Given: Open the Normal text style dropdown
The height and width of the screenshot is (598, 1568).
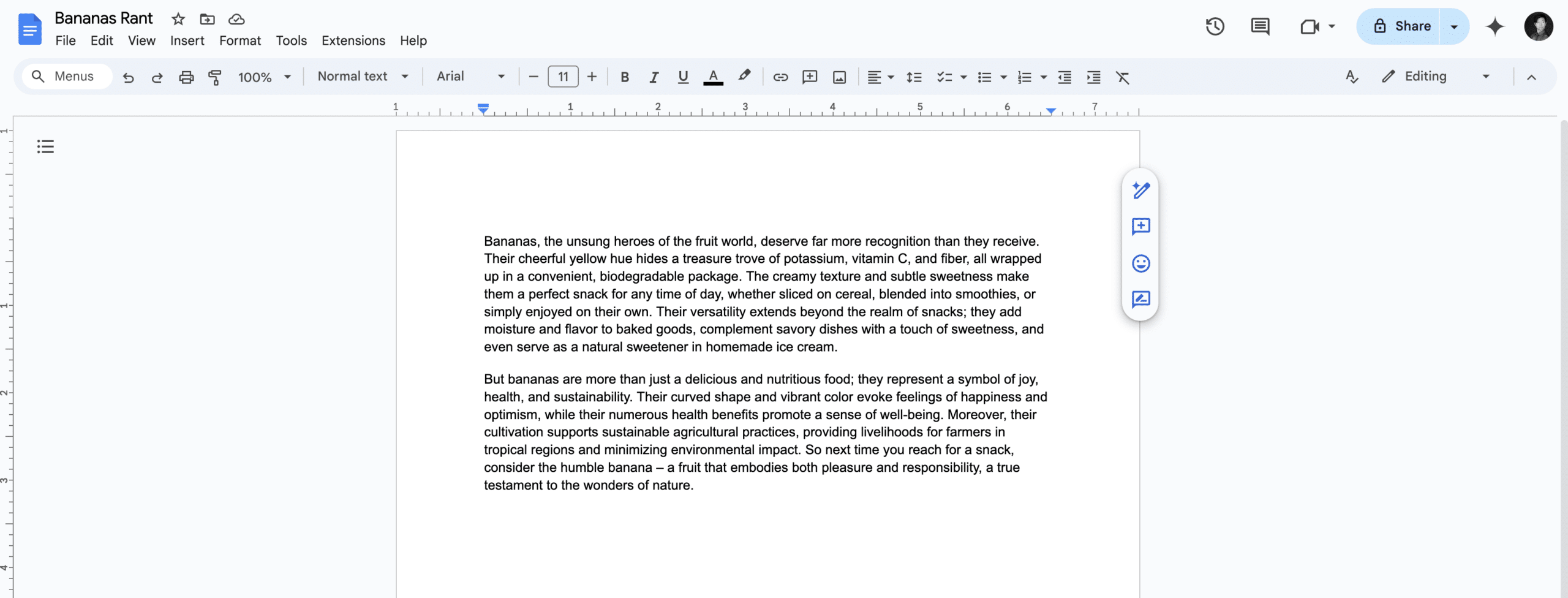Looking at the screenshot, I should (x=363, y=77).
